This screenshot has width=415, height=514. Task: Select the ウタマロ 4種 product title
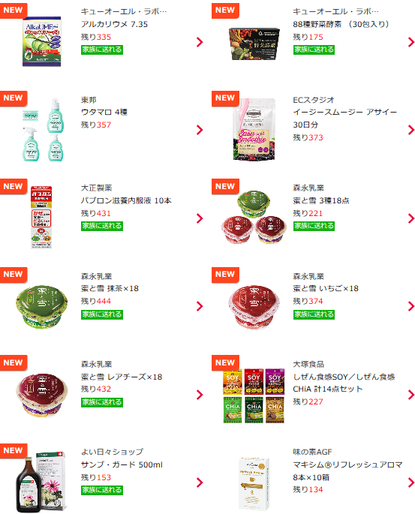click(104, 112)
